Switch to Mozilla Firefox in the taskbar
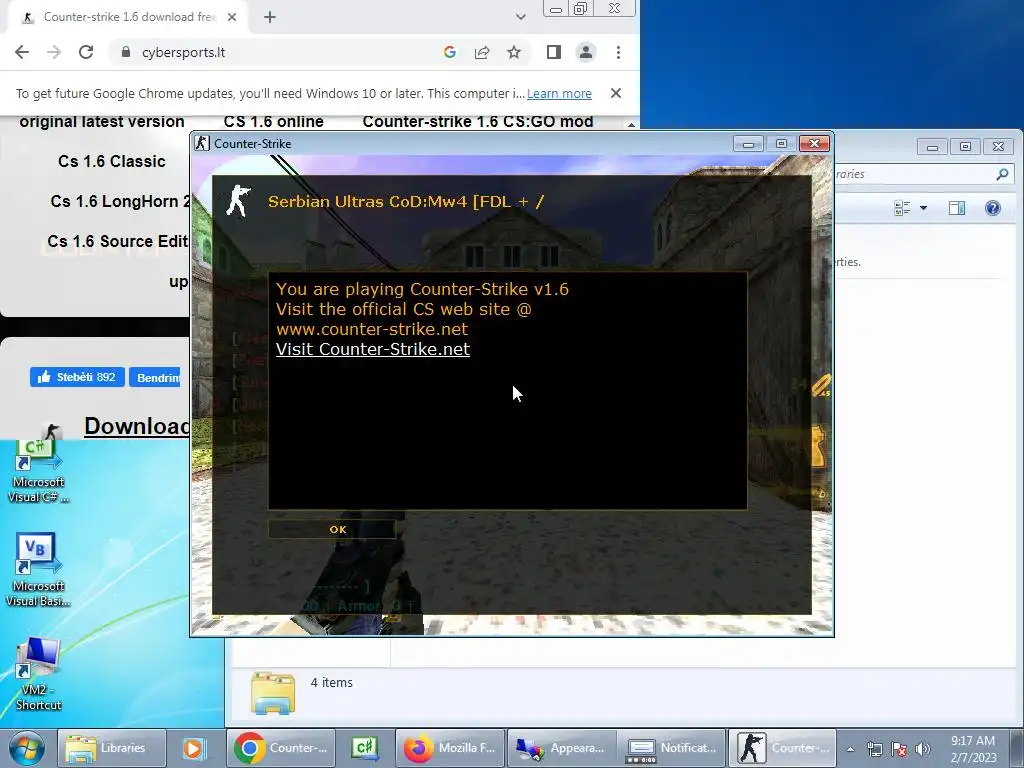This screenshot has height=768, width=1024. (x=450, y=748)
